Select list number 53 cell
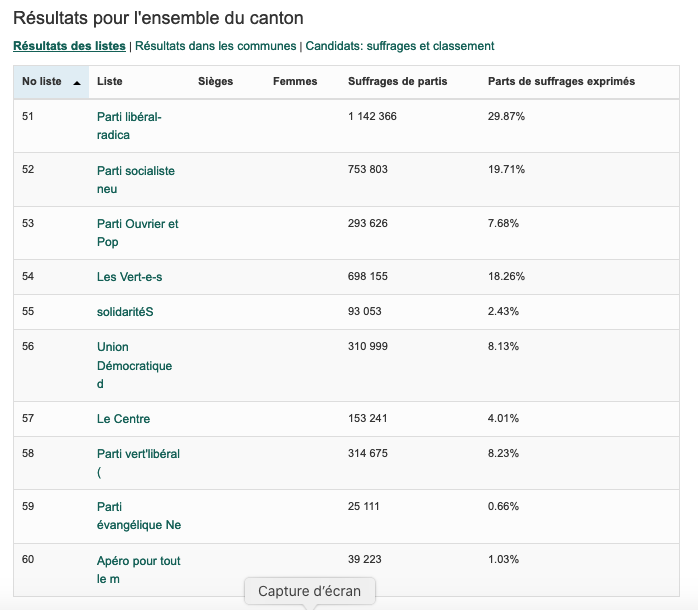This screenshot has height=610, width=698. (x=28, y=223)
